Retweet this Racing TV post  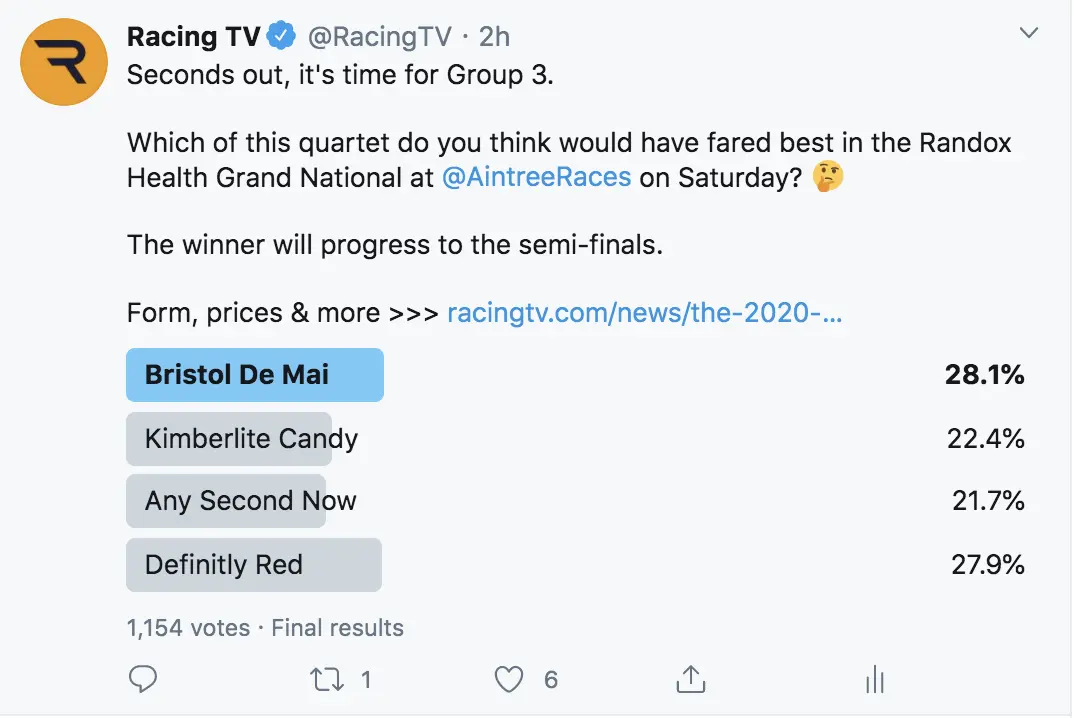pyautogui.click(x=326, y=680)
